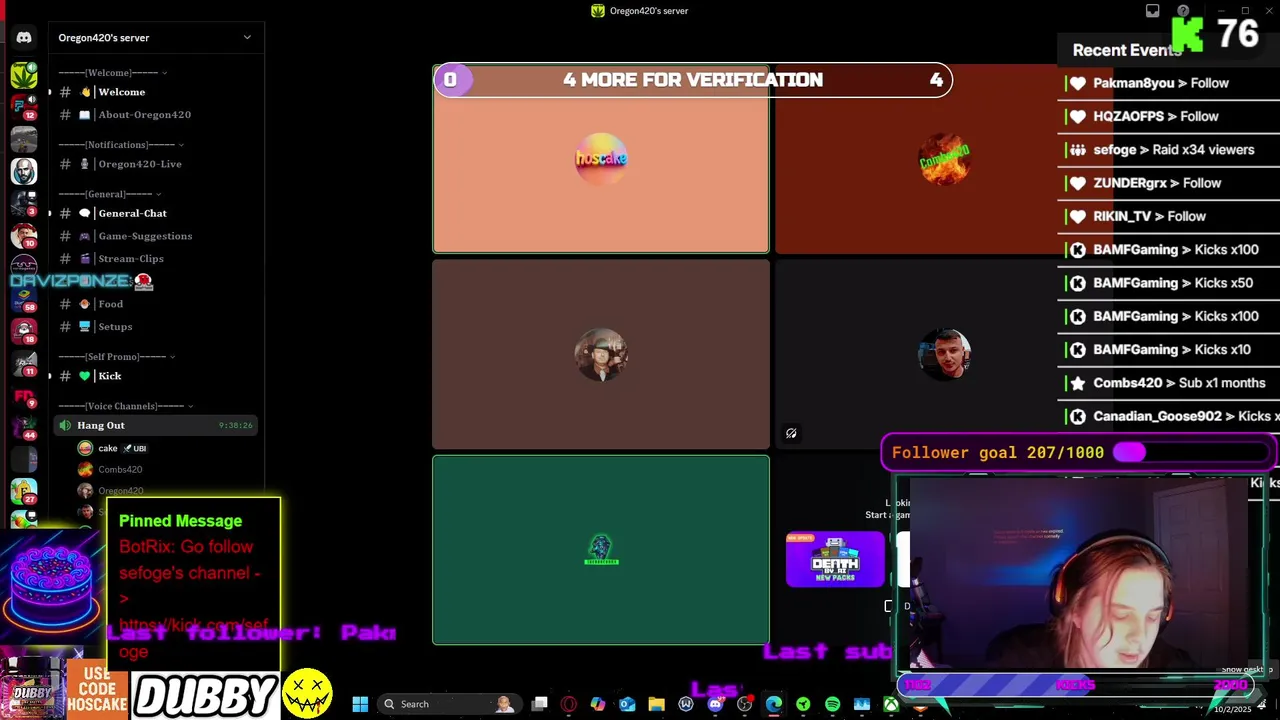1280x720 pixels.
Task: Open Discord taskbar icon
Action: tap(715, 704)
